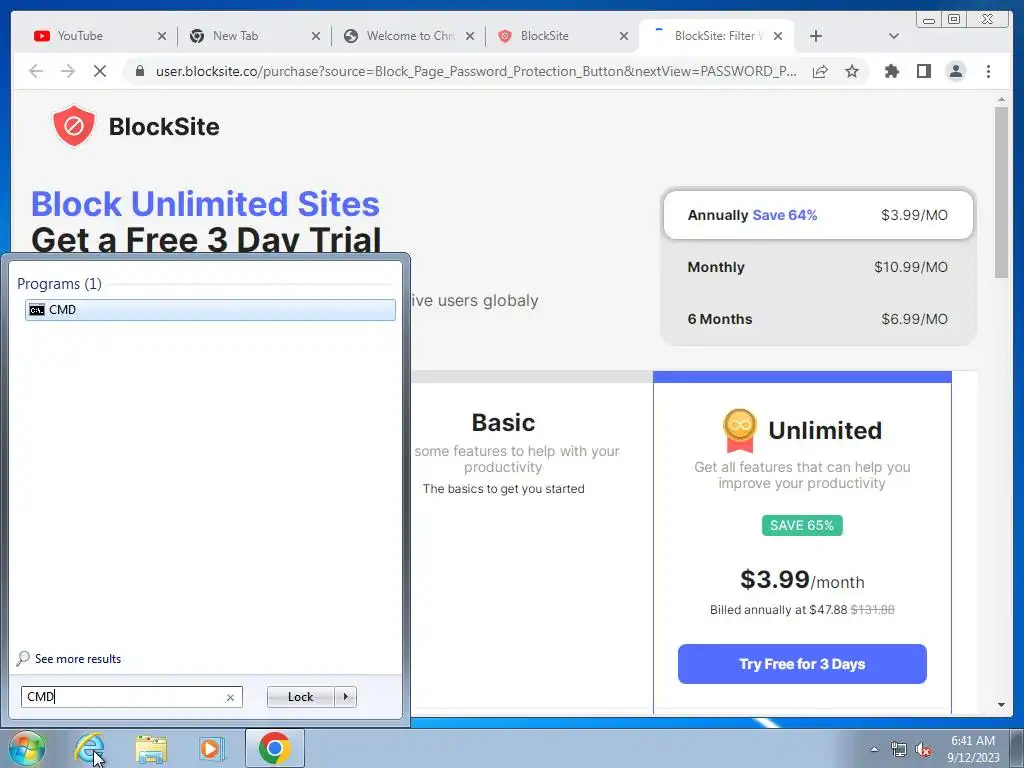
Task: Clear the Start menu search text
Action: [230, 697]
